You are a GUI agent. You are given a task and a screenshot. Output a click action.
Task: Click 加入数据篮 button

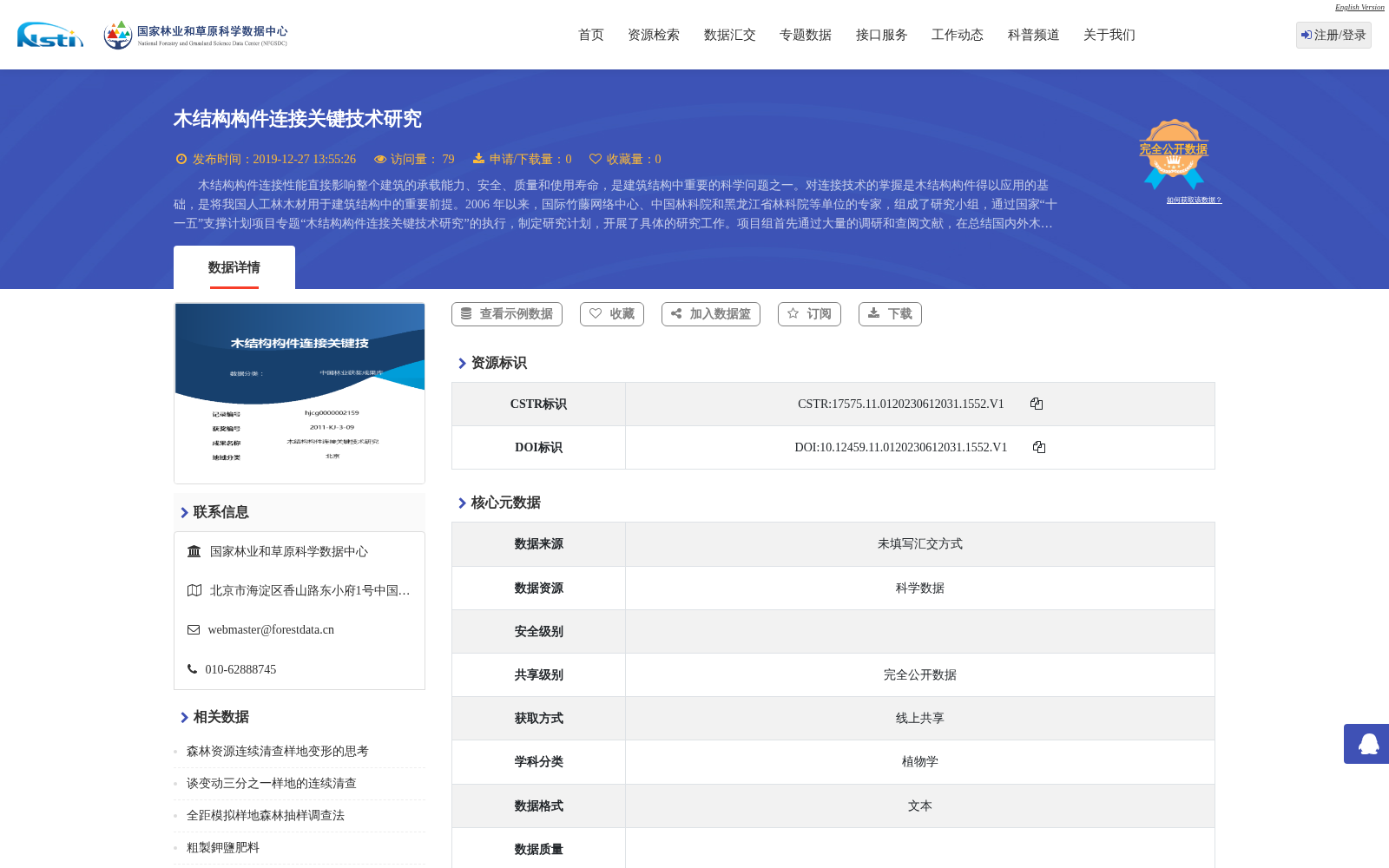pyautogui.click(x=711, y=314)
